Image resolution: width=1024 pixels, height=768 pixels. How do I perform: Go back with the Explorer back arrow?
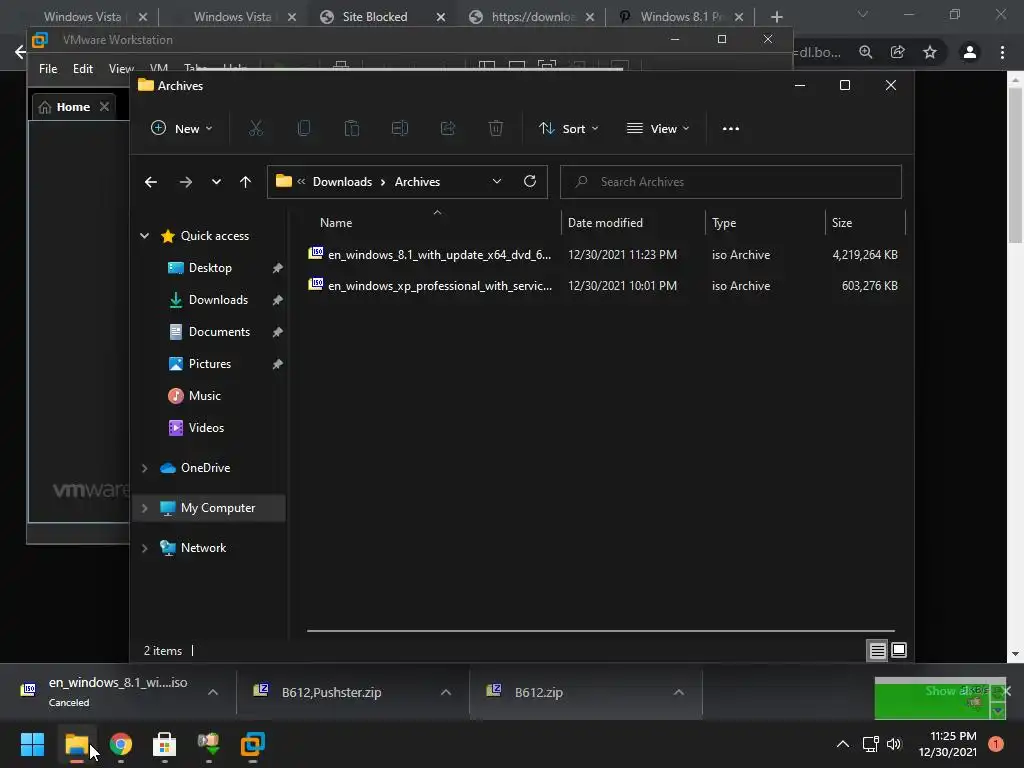click(x=151, y=182)
